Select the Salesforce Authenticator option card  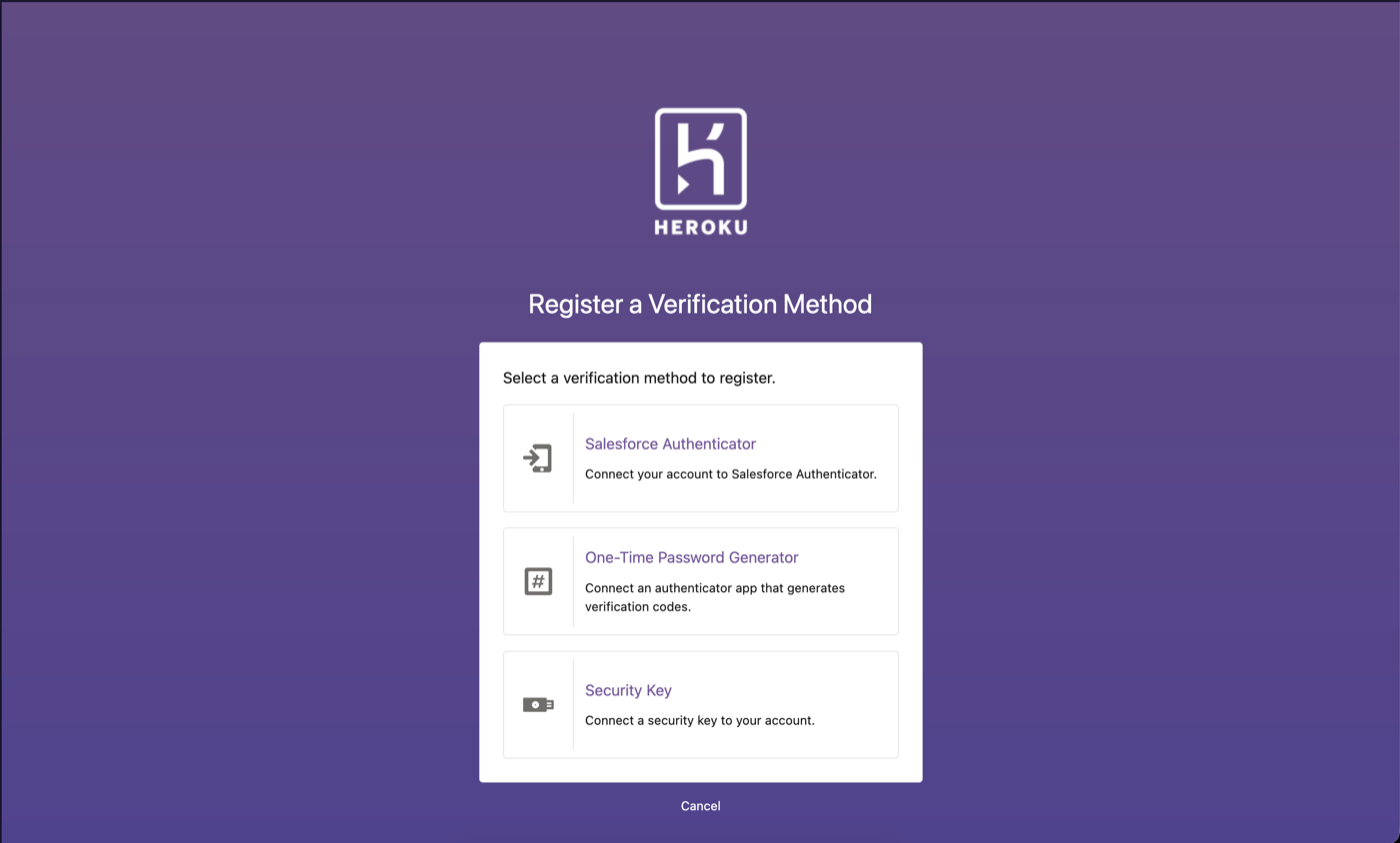(700, 458)
